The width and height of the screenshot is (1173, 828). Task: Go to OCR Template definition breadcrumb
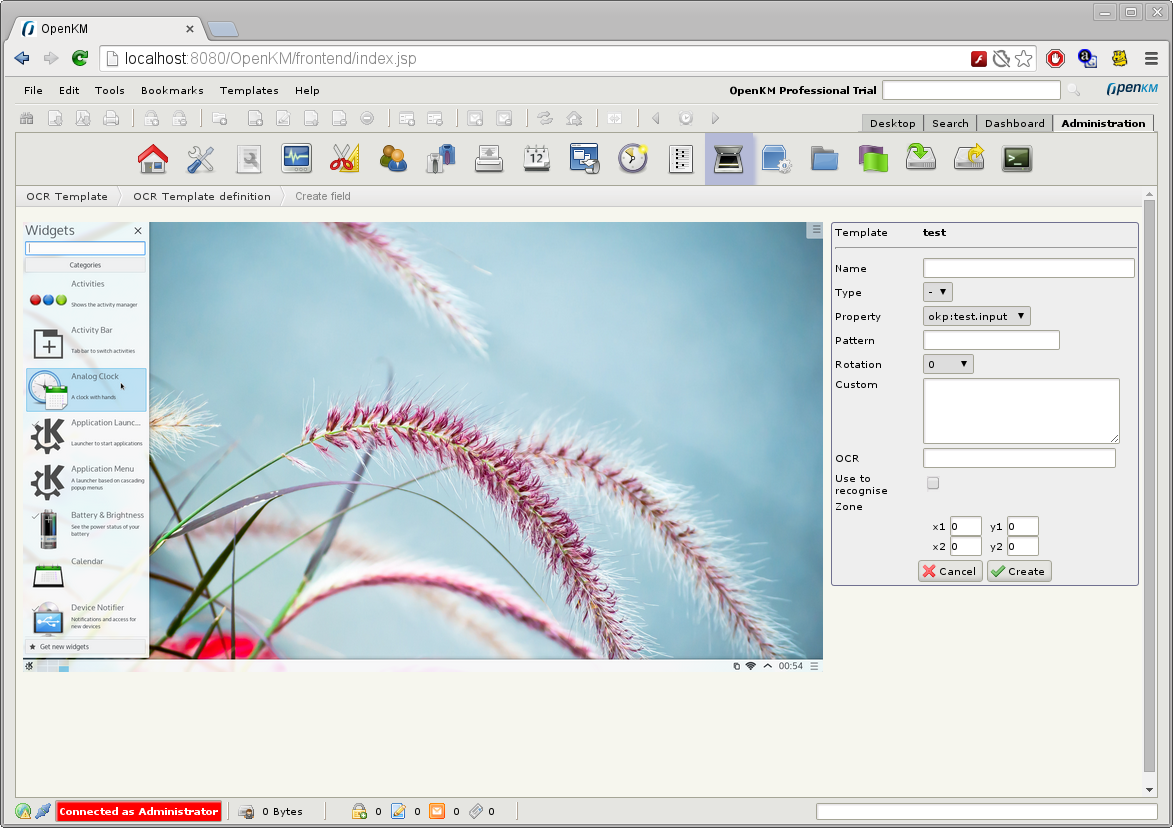(x=201, y=196)
